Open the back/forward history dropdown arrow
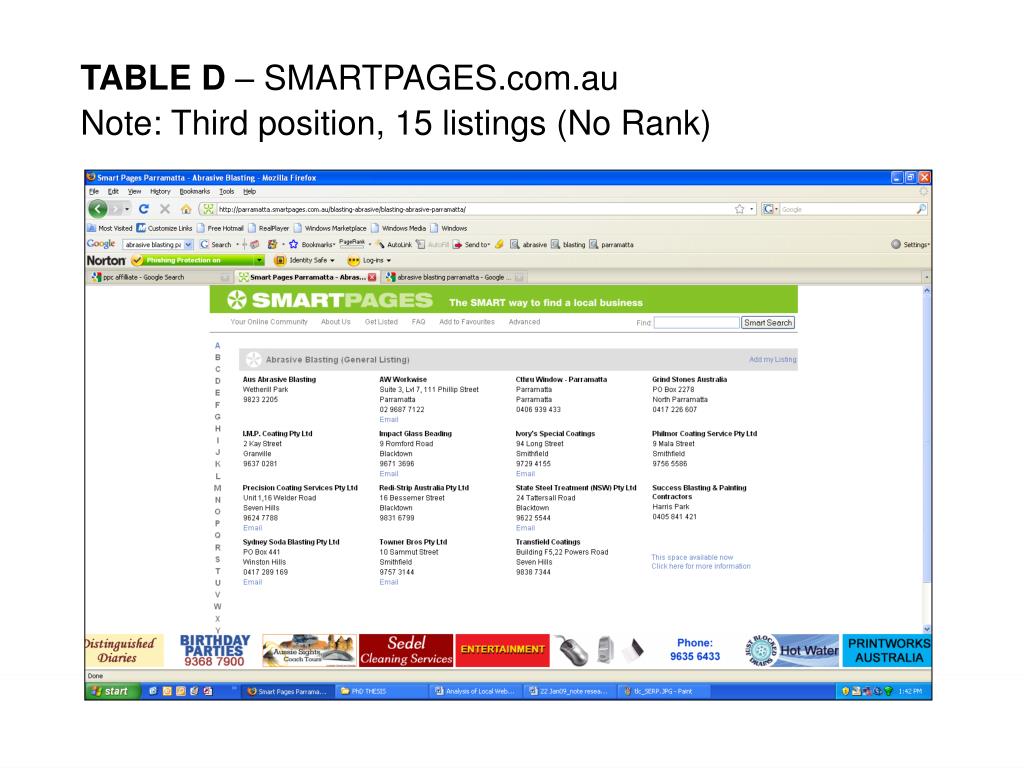 (x=127, y=209)
